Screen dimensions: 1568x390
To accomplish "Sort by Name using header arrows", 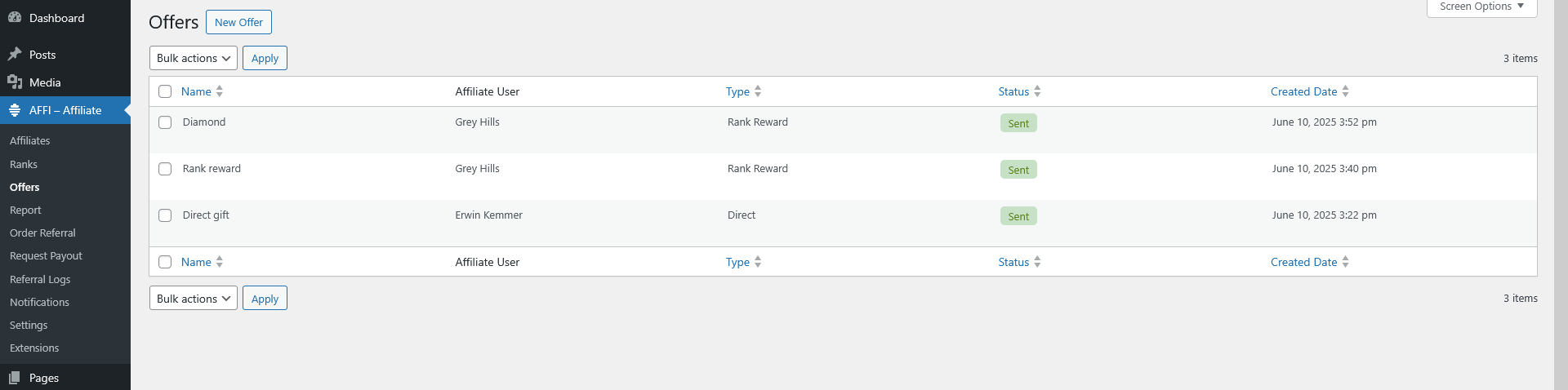I will click(220, 91).
